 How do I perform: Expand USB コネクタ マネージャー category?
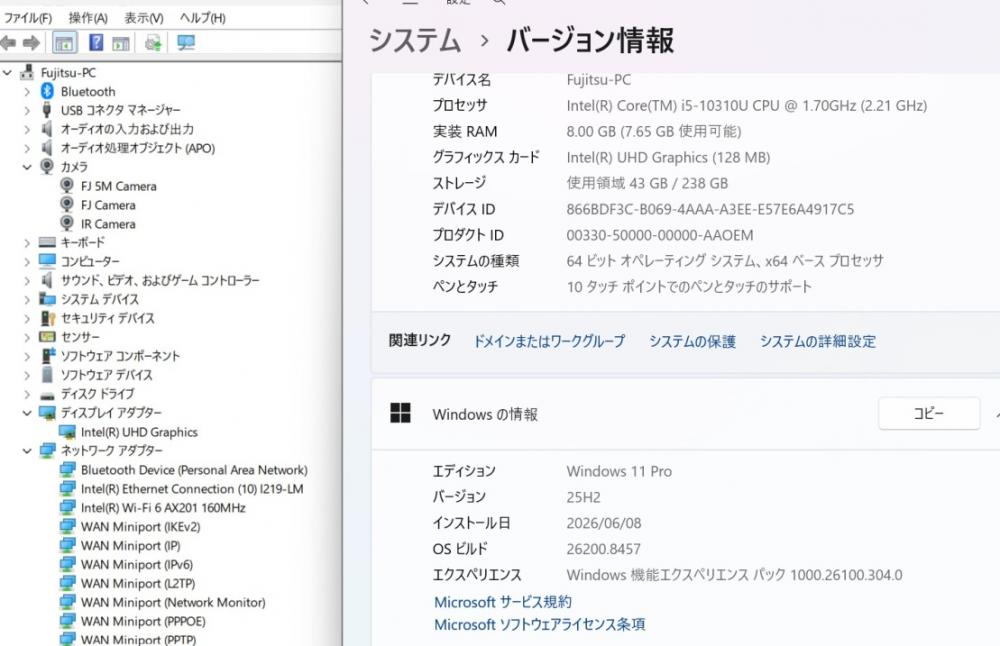point(27,110)
